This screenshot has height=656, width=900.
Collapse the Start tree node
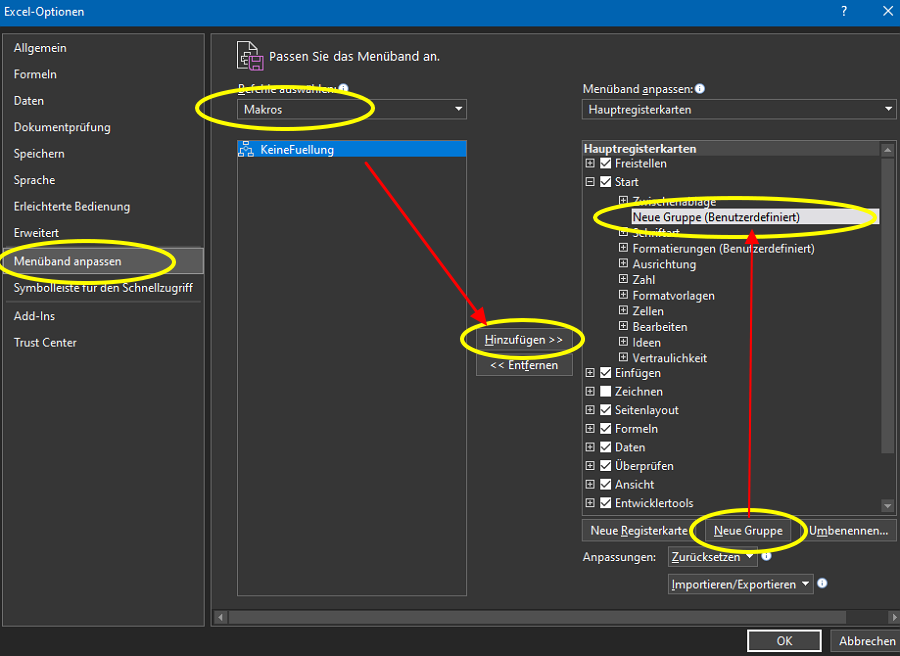coord(589,181)
